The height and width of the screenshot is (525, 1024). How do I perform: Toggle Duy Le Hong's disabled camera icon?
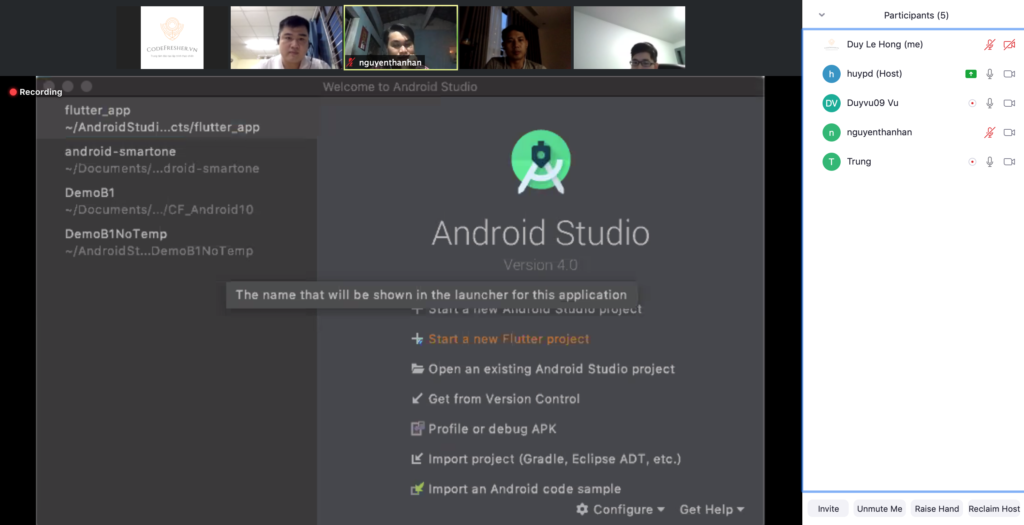pos(1009,45)
